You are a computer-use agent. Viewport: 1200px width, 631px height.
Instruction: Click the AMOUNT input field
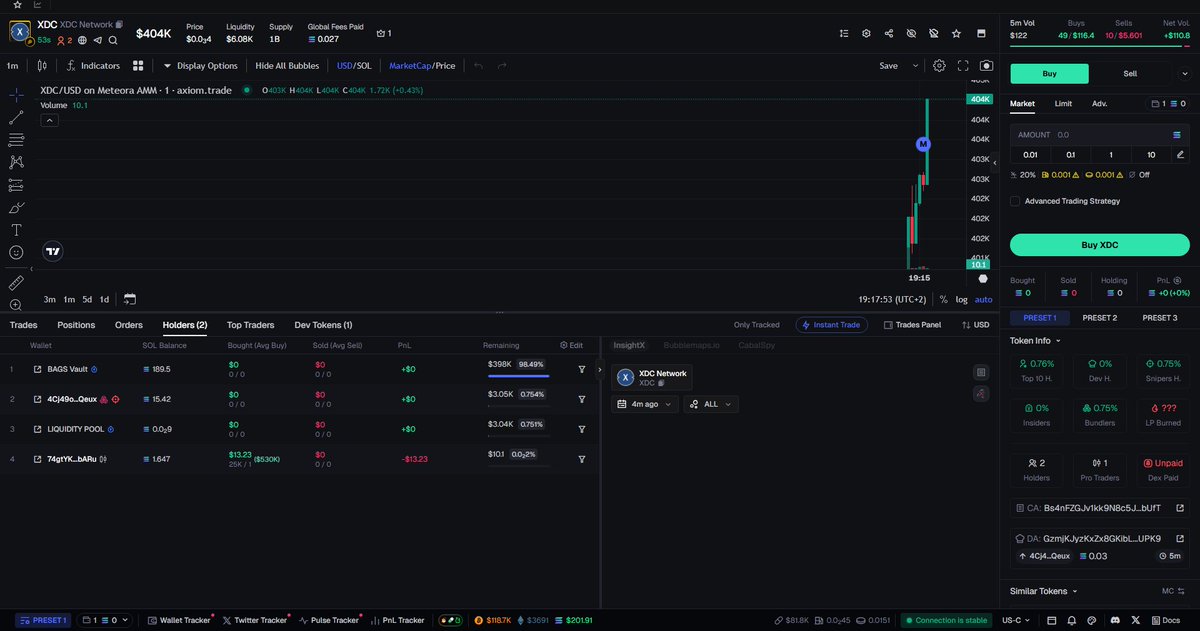[x=1100, y=134]
